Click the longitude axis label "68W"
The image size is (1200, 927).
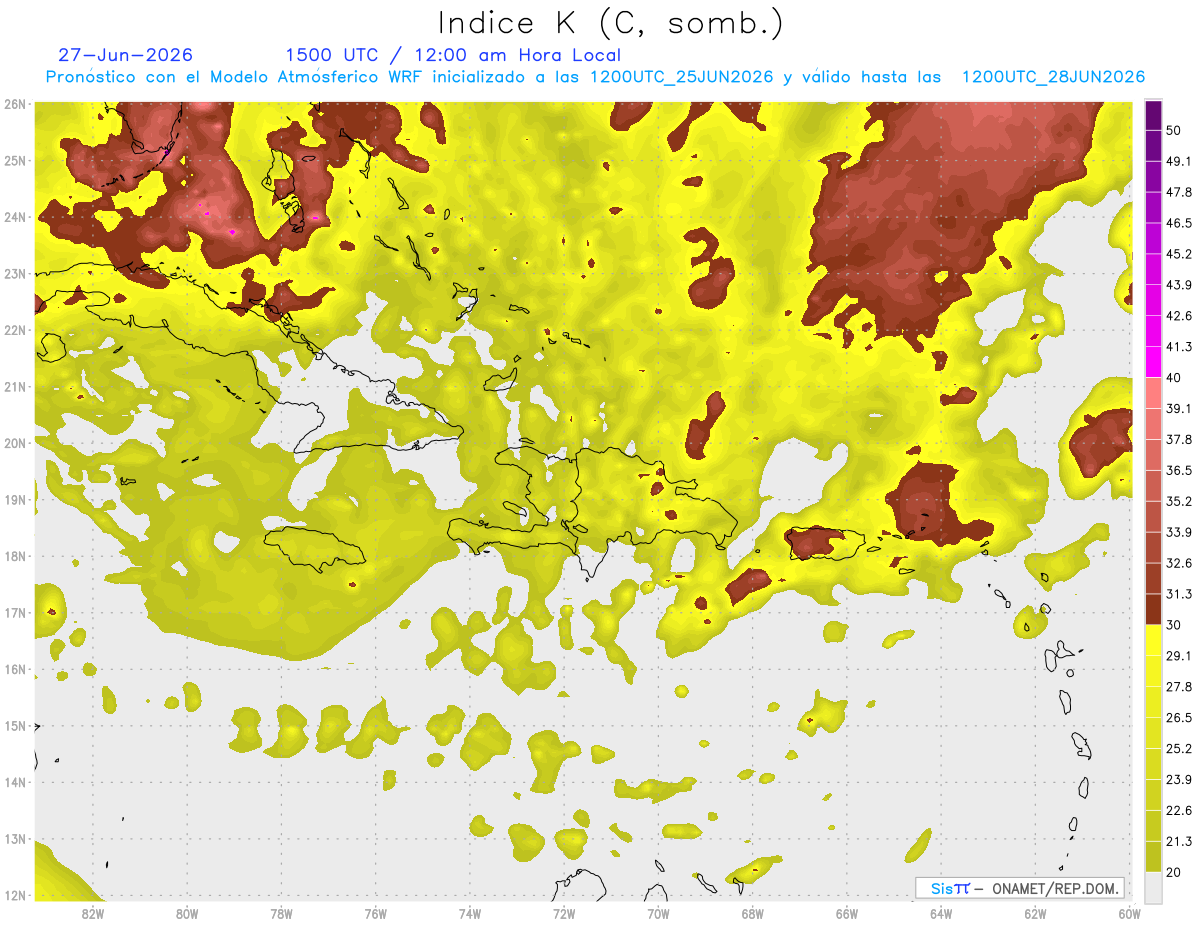pos(752,913)
